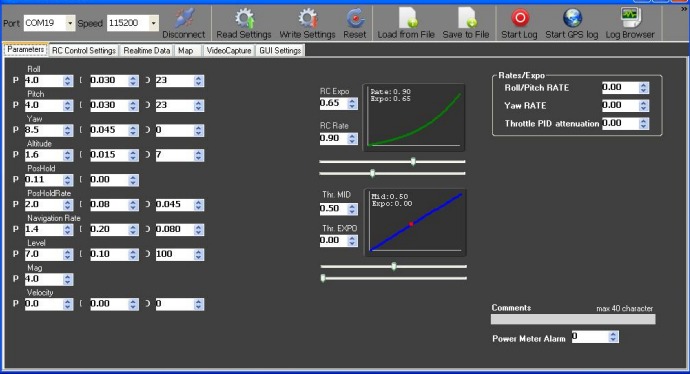Image resolution: width=690 pixels, height=374 pixels.
Task: Click the Disconnect plug icon
Action: (184, 18)
